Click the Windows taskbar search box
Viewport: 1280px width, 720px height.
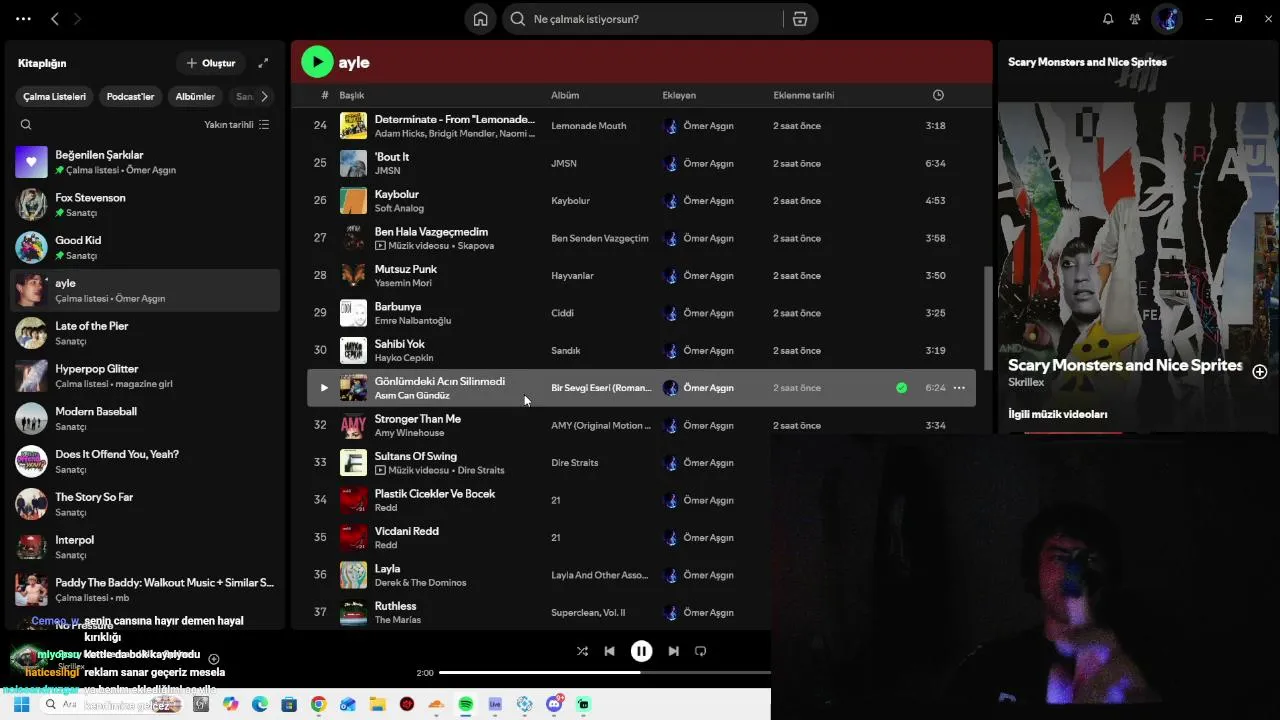coord(108,705)
